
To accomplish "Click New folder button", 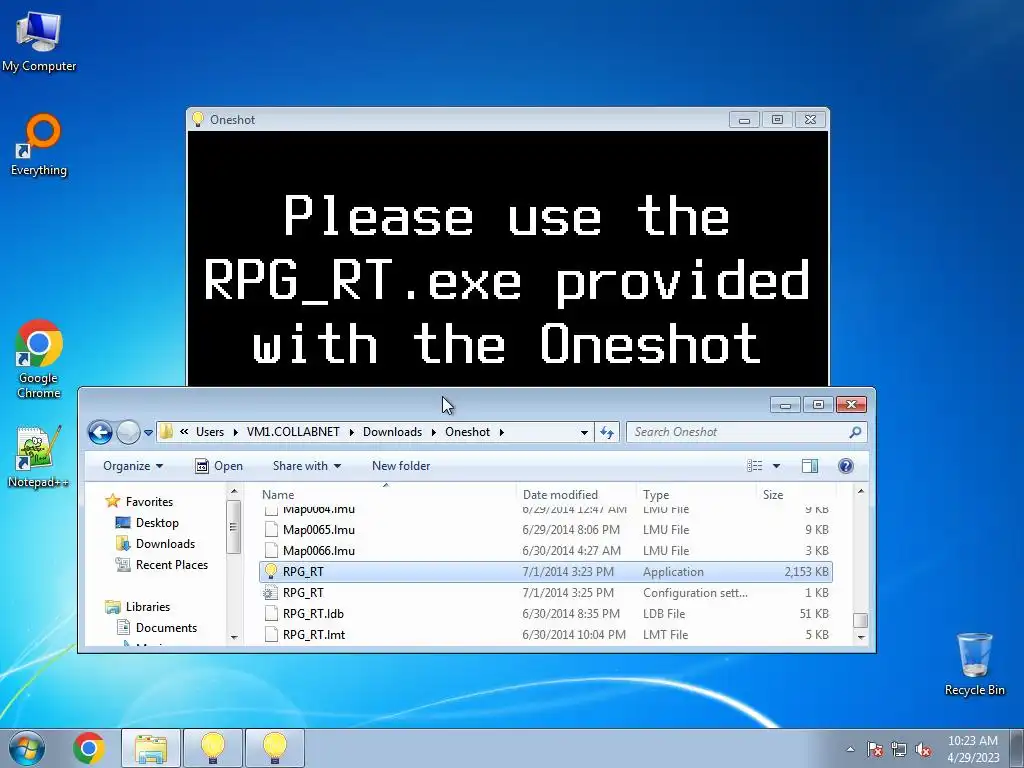I will tap(401, 466).
